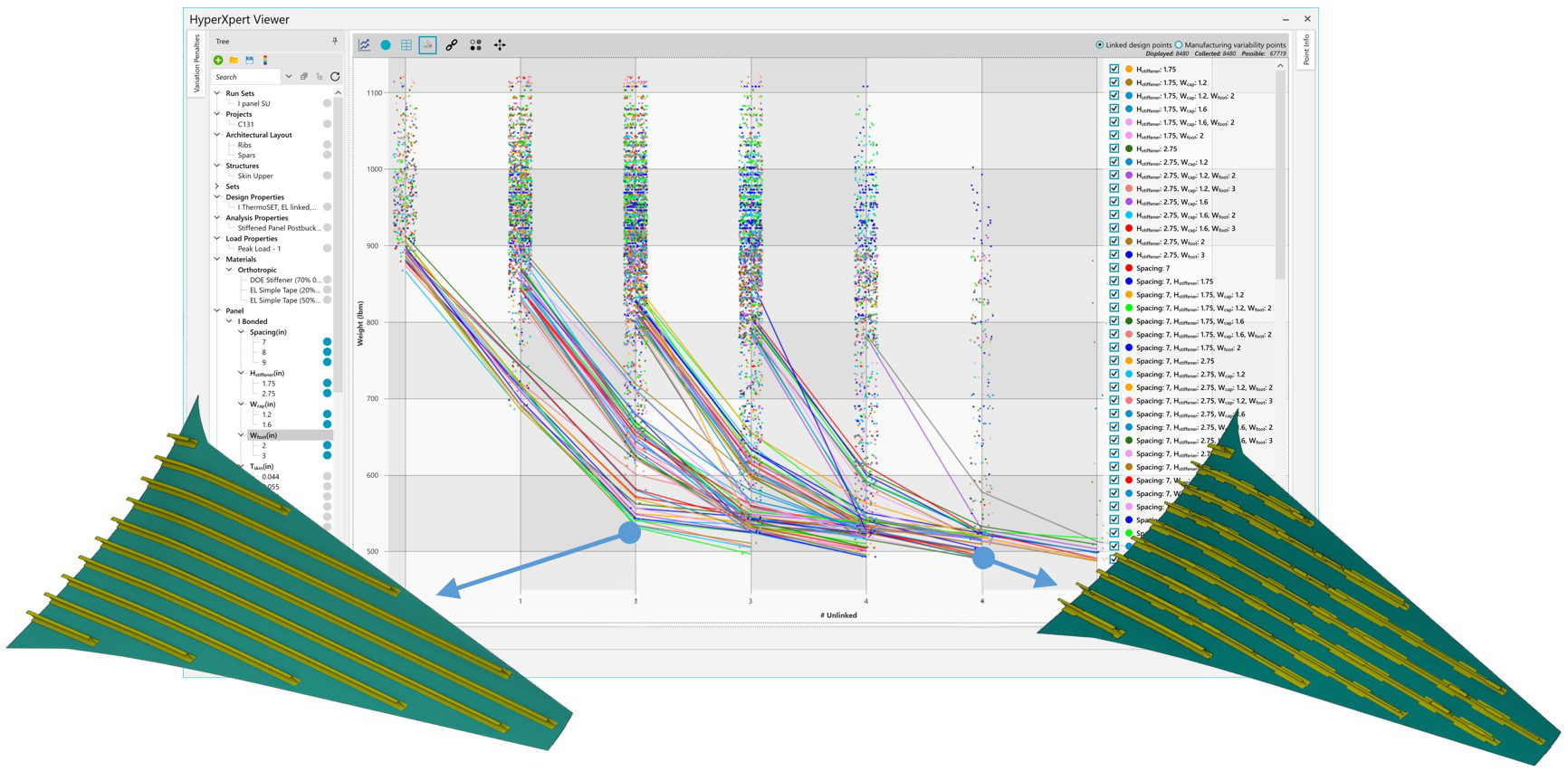Image resolution: width=1568 pixels, height=781 pixels.
Task: Open the yellow folder icon in Tree panel
Action: pyautogui.click(x=234, y=60)
